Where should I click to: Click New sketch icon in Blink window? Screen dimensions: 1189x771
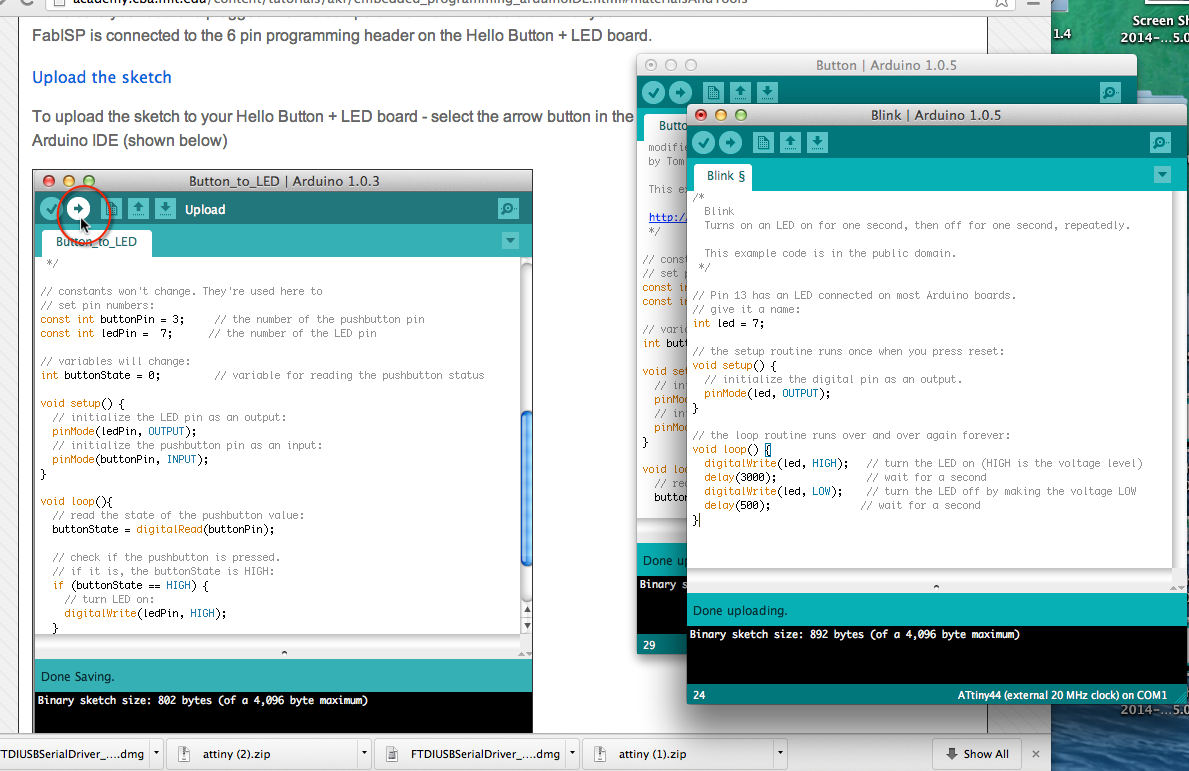[763, 143]
